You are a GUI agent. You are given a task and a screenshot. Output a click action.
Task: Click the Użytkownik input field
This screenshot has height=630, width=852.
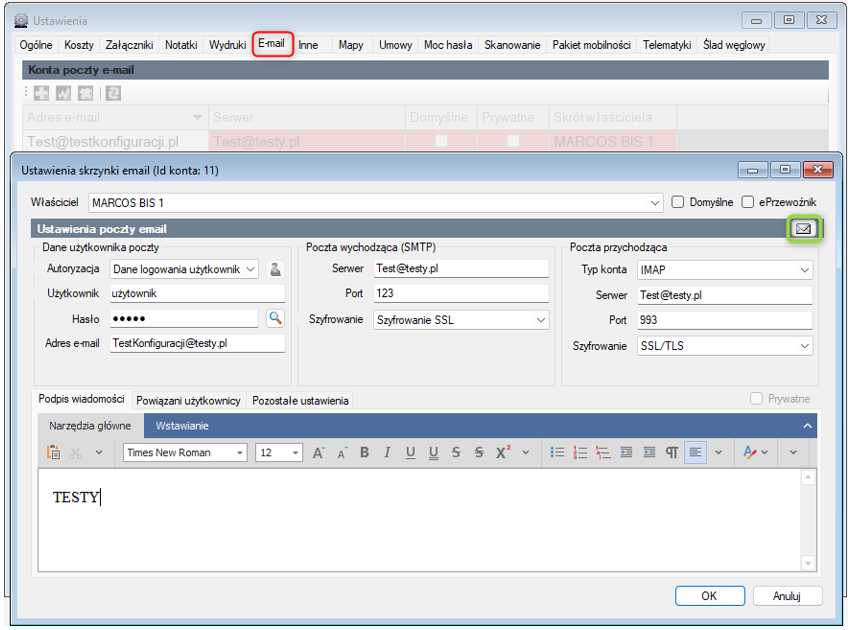pyautogui.click(x=198, y=294)
